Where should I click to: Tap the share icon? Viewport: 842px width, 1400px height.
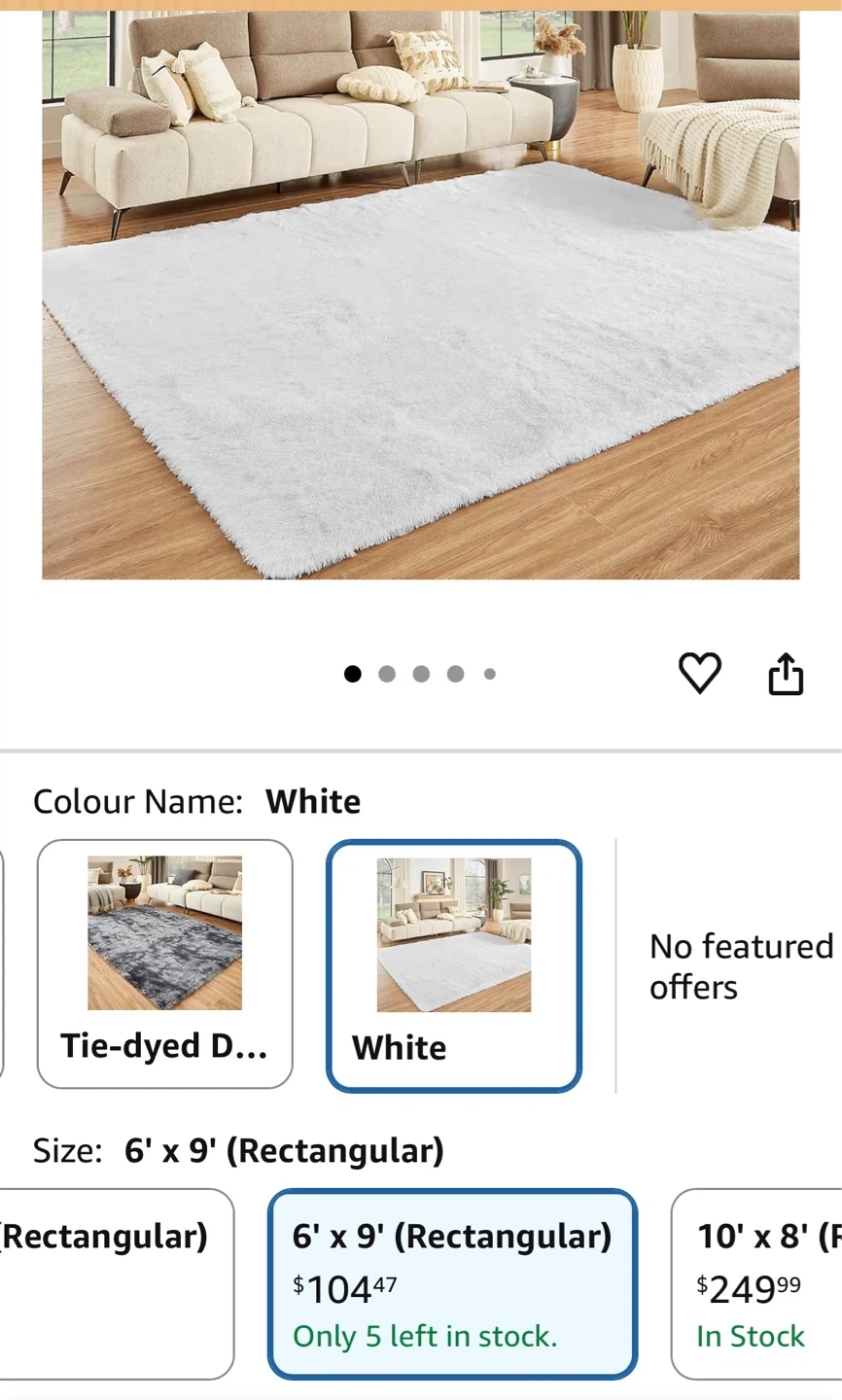click(786, 673)
